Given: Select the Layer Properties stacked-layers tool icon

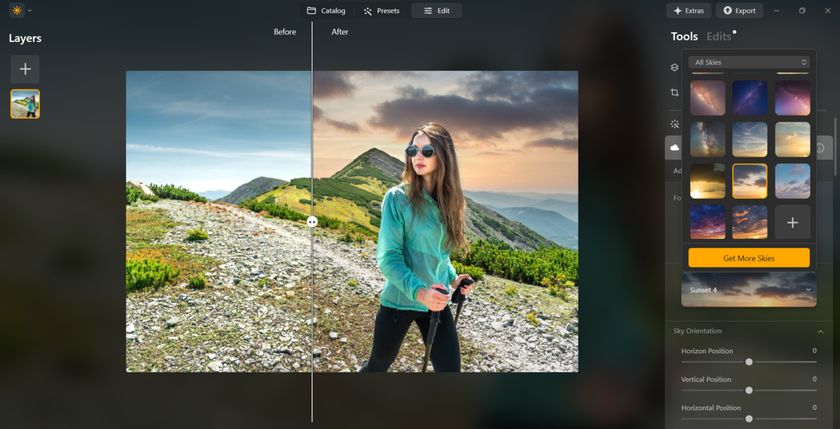Looking at the screenshot, I should tap(674, 67).
